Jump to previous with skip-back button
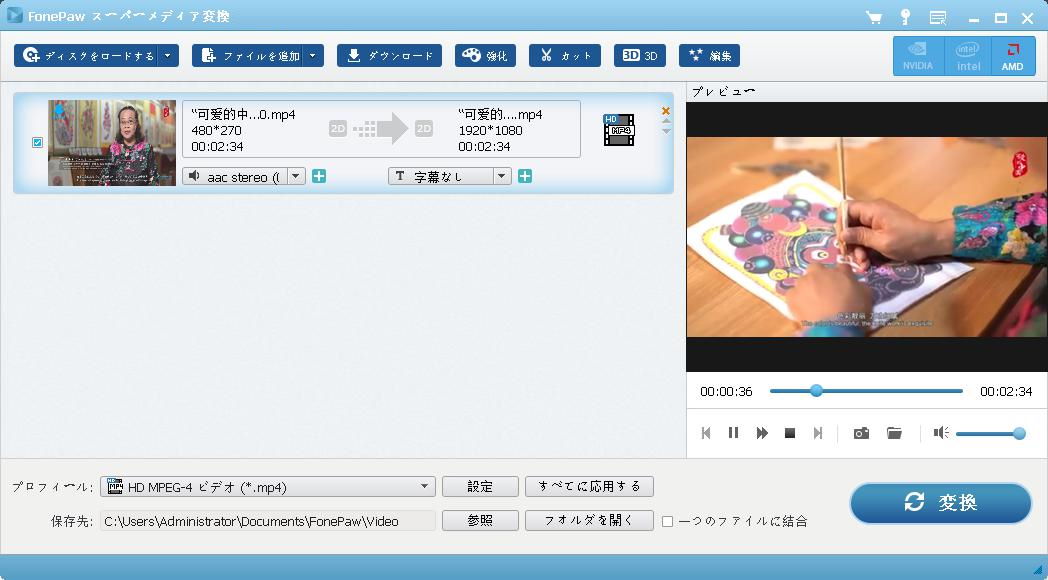The width and height of the screenshot is (1048, 580). (706, 433)
